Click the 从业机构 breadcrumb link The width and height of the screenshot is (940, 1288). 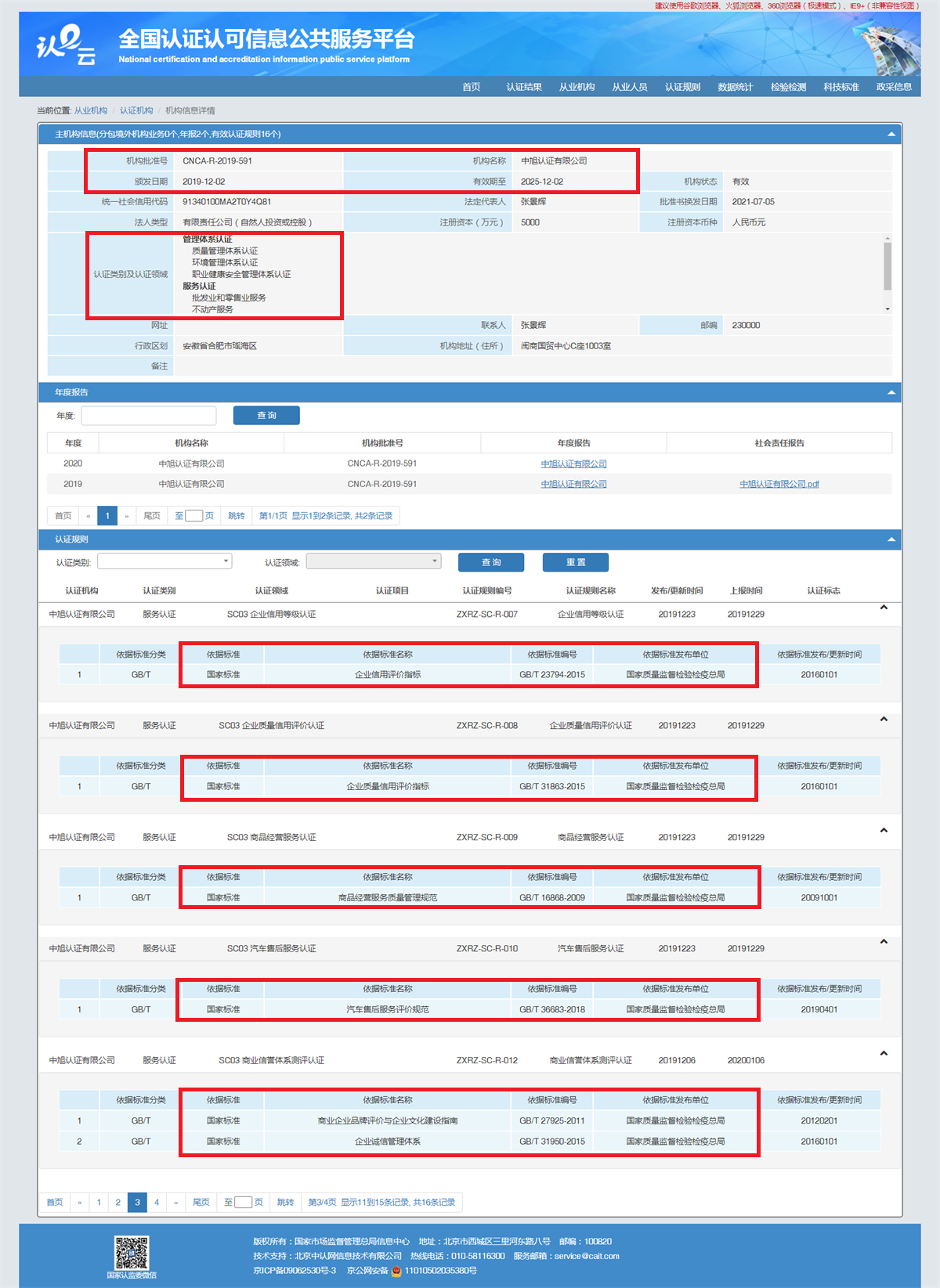point(91,111)
